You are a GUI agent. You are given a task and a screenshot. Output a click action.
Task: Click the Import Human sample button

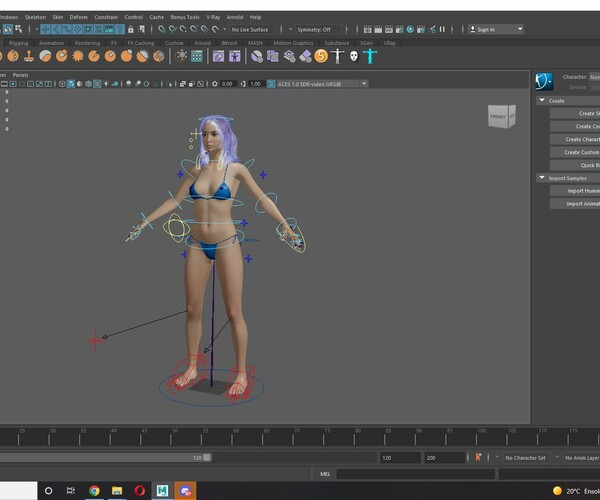(575, 191)
